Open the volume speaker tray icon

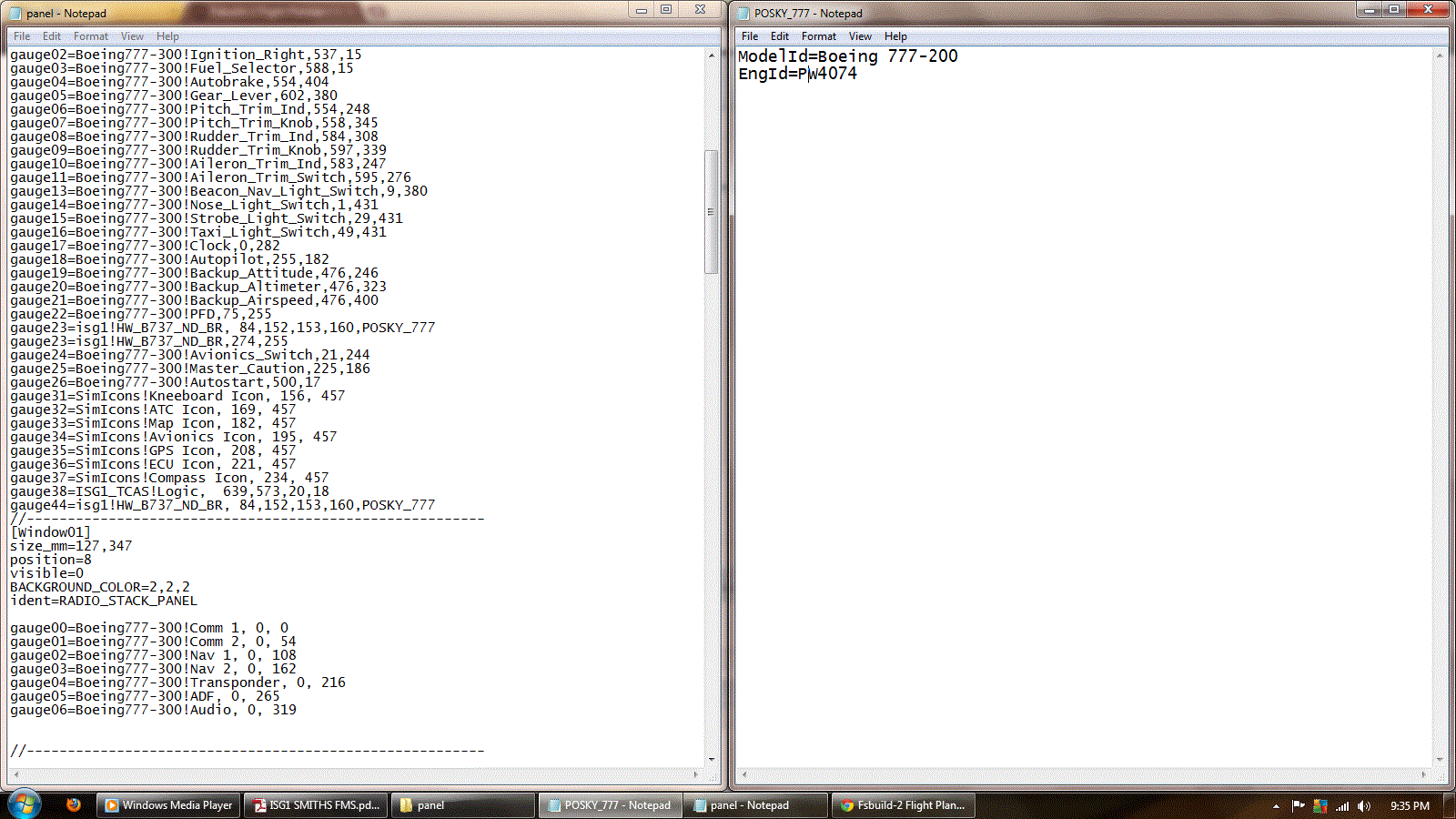pos(1363,805)
